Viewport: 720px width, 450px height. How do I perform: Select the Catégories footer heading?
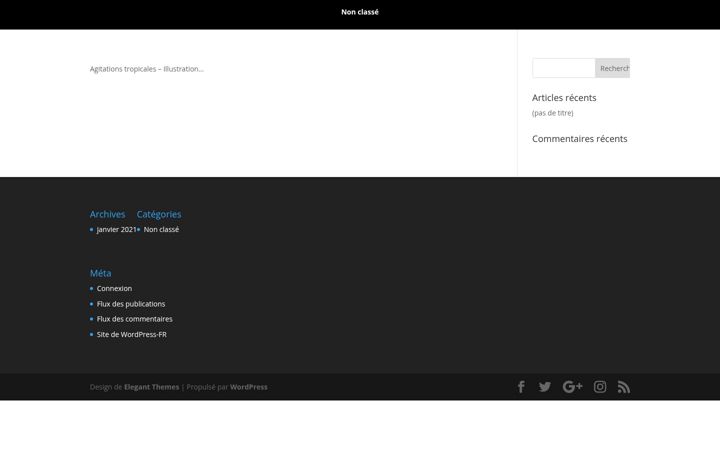tap(159, 214)
